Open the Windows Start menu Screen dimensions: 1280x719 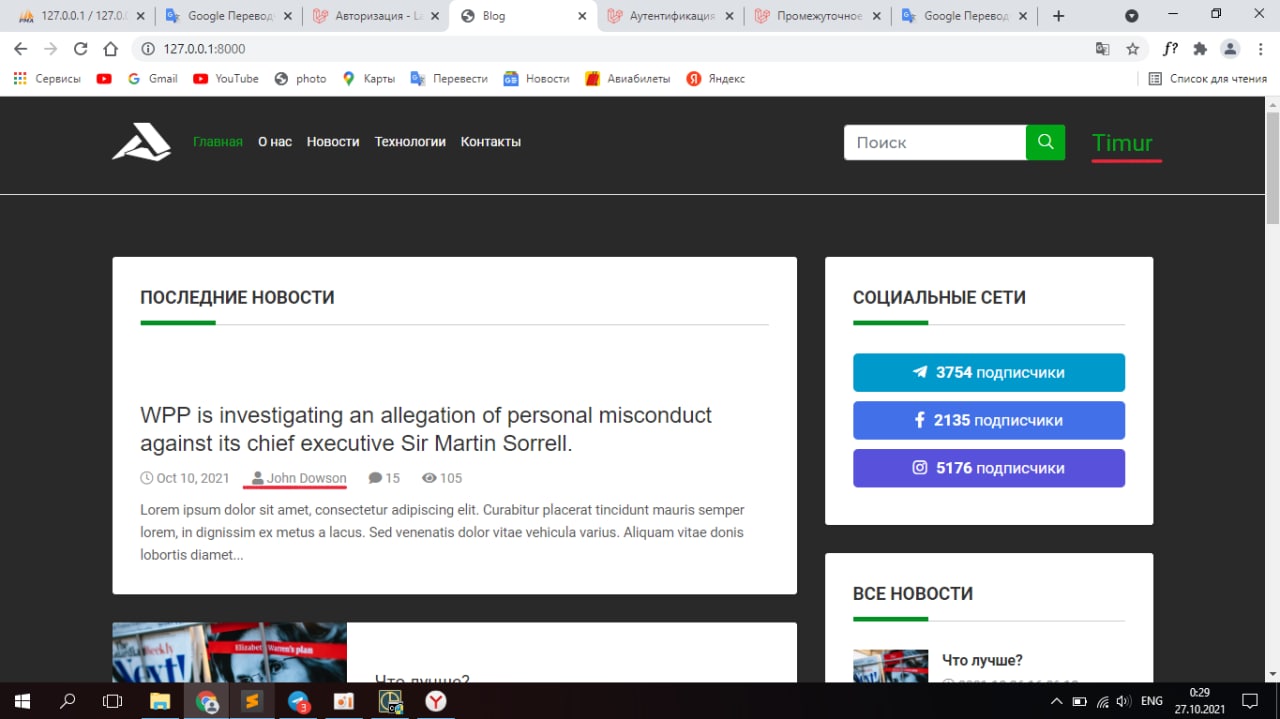click(x=21, y=701)
